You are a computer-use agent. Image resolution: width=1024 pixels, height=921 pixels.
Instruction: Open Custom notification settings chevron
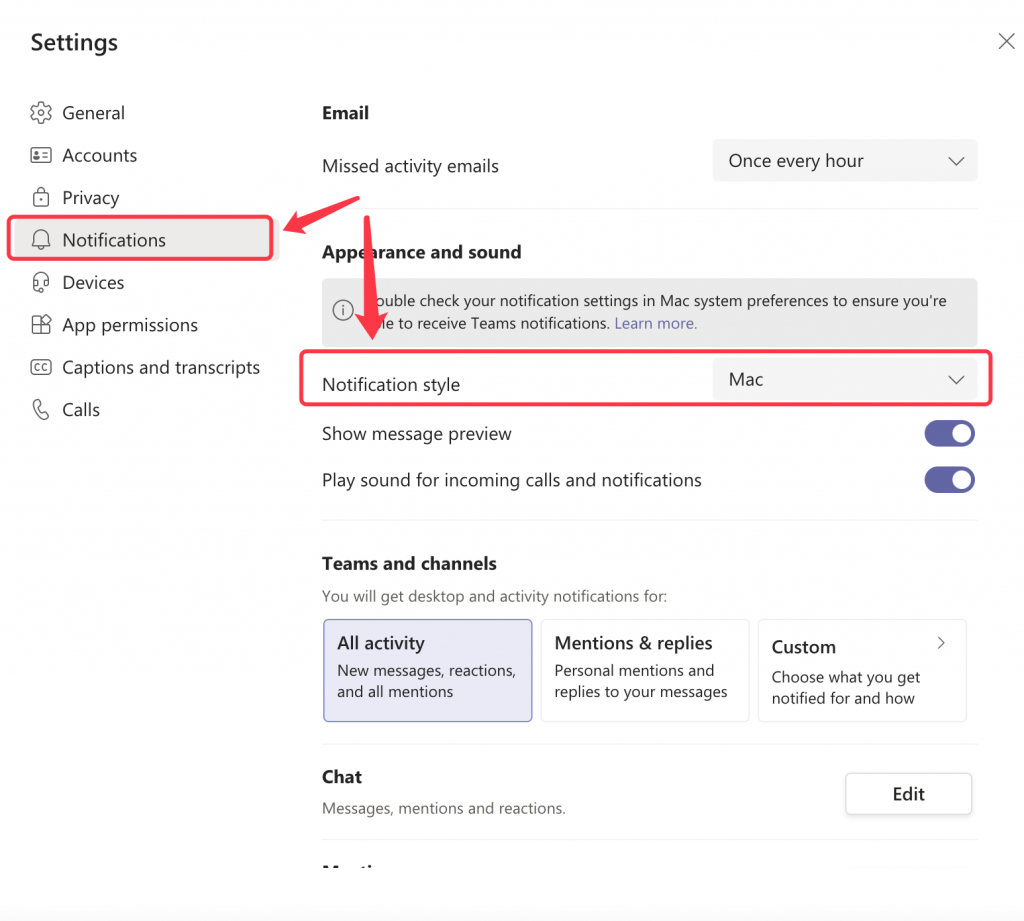[x=941, y=644]
